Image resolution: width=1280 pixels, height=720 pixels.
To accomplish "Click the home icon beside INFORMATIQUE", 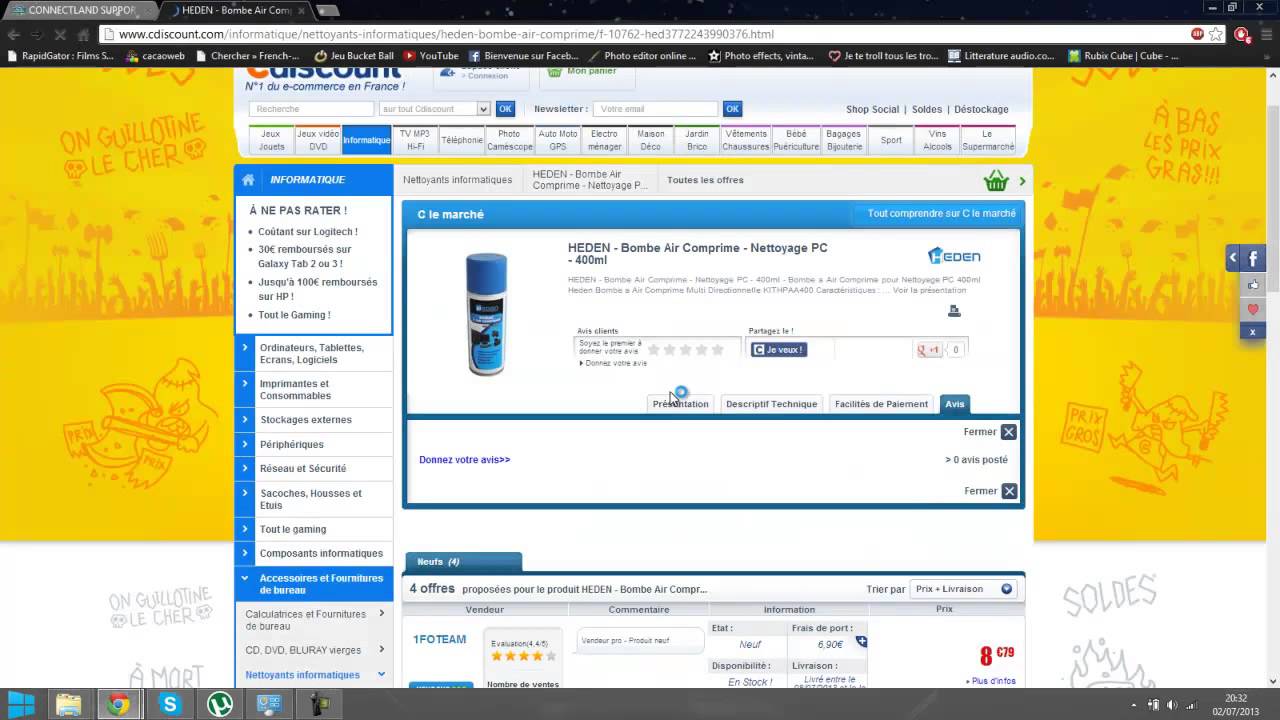I will click(x=248, y=180).
